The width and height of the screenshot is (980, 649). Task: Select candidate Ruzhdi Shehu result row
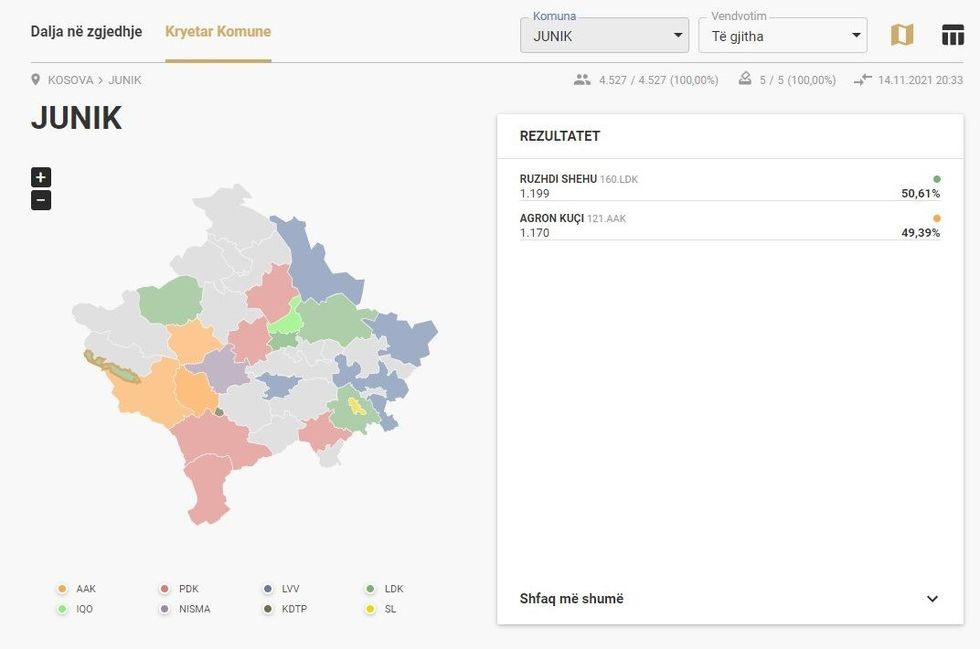[x=729, y=186]
